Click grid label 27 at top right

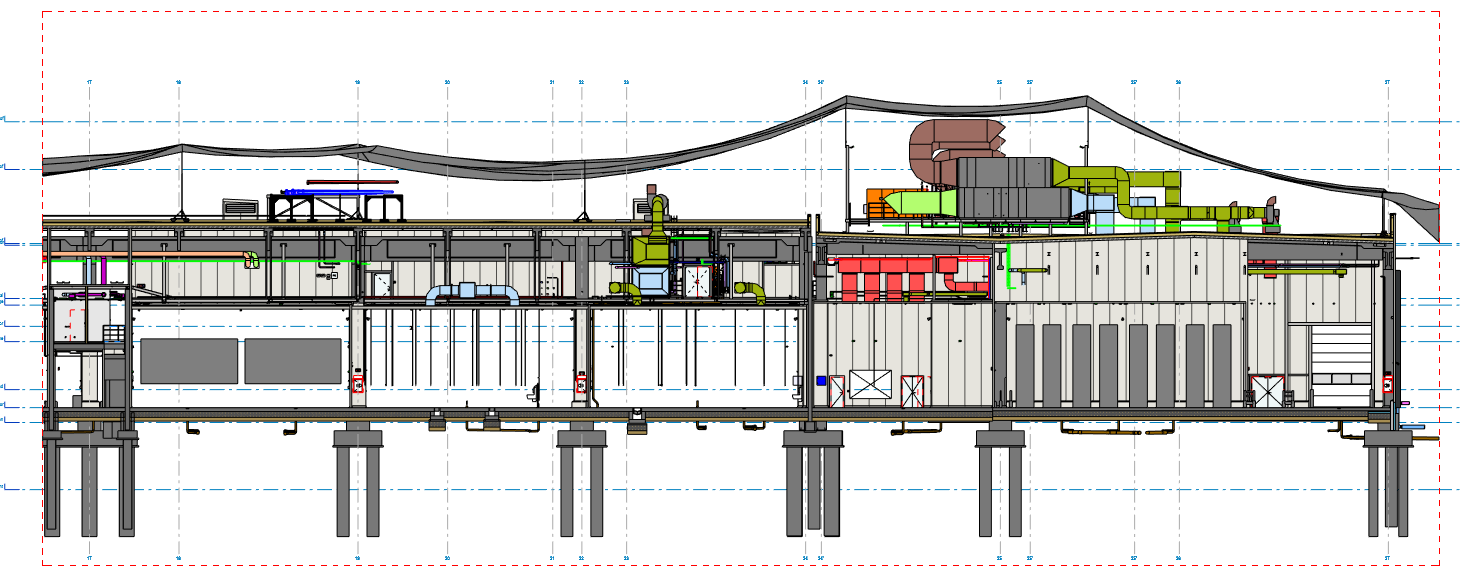[x=1387, y=82]
